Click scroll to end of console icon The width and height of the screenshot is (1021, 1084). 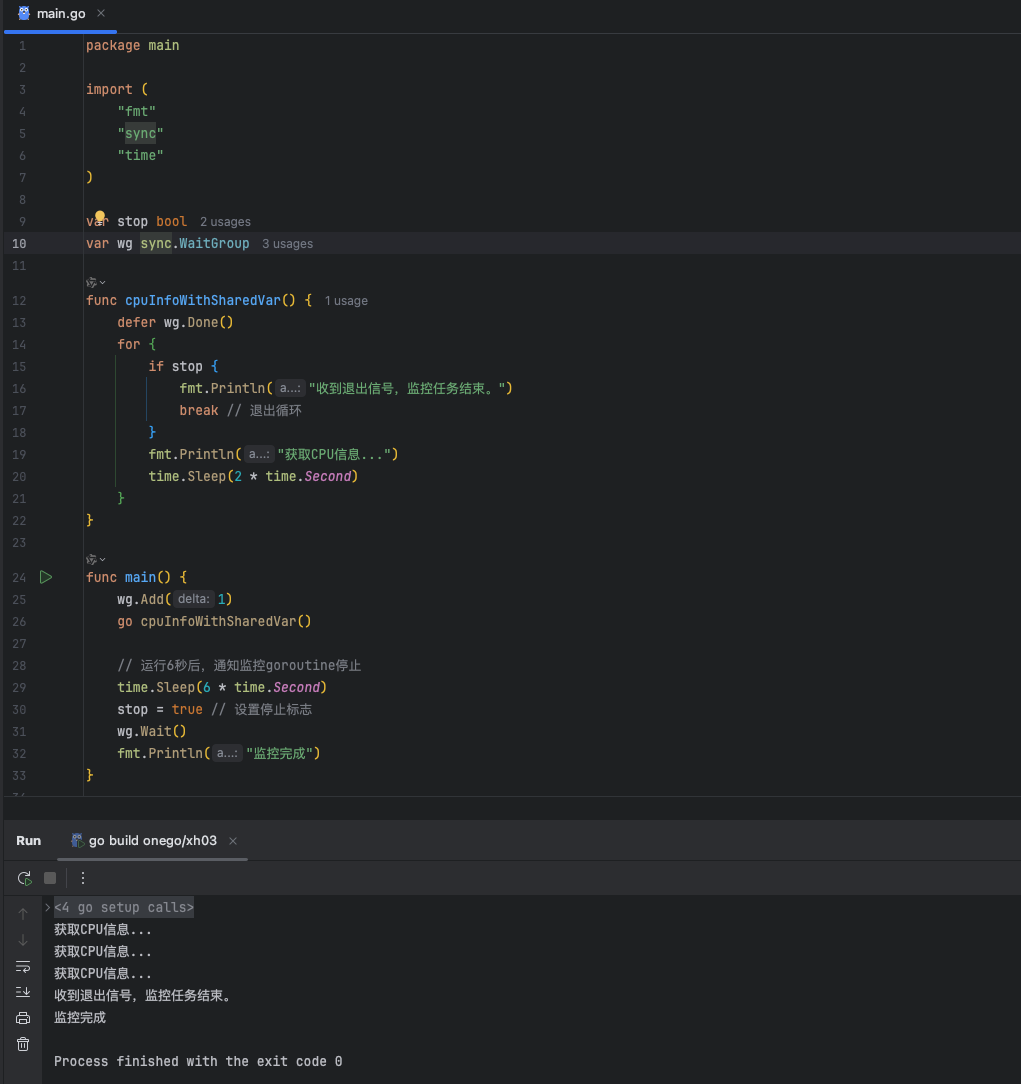[x=23, y=992]
